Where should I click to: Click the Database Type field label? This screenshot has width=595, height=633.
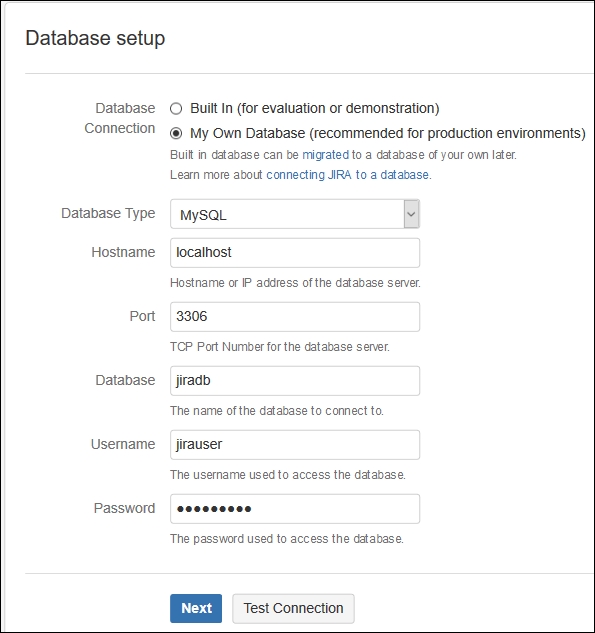(x=108, y=213)
